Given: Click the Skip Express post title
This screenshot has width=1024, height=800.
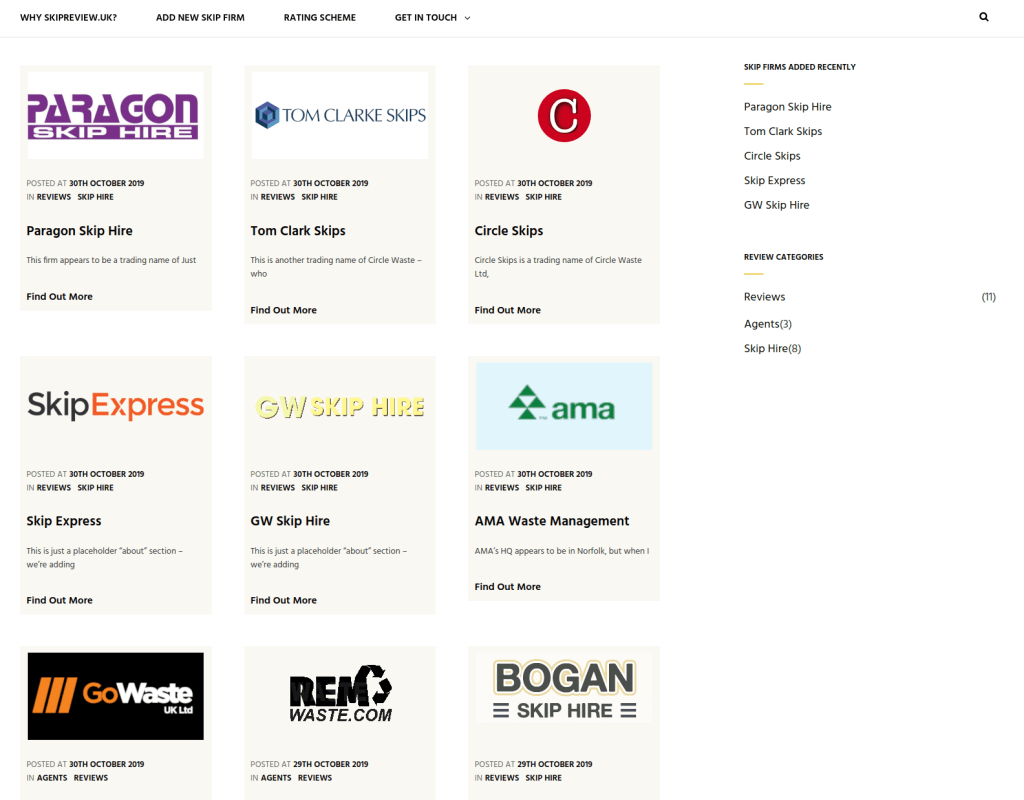Looking at the screenshot, I should coord(64,521).
